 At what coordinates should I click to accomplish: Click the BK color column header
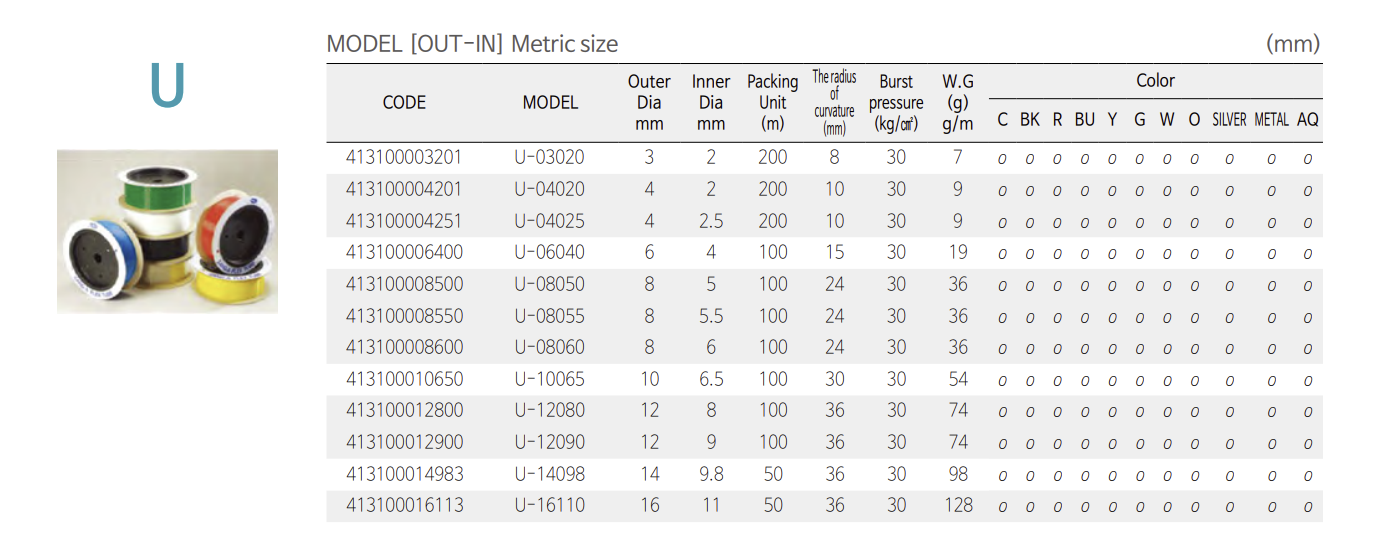coord(1030,120)
